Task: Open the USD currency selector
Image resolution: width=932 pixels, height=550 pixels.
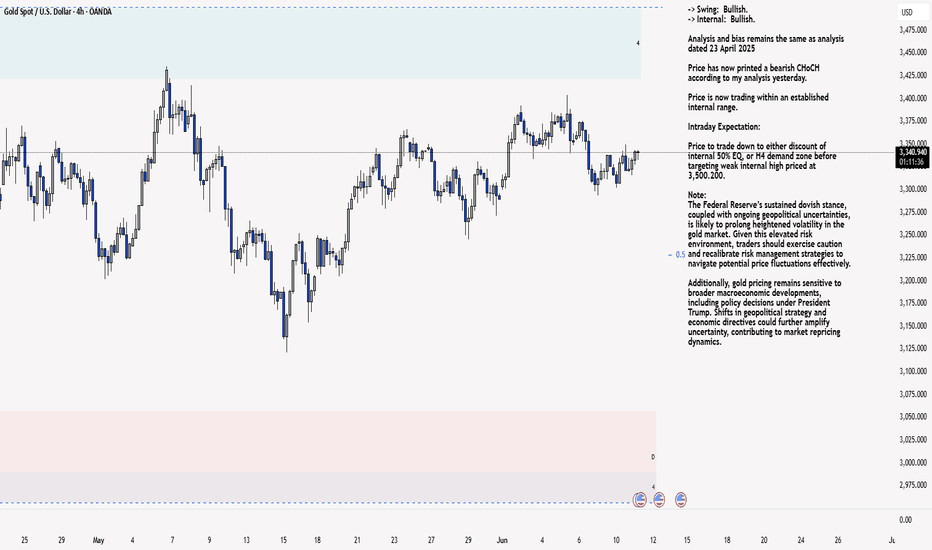Action: click(907, 12)
